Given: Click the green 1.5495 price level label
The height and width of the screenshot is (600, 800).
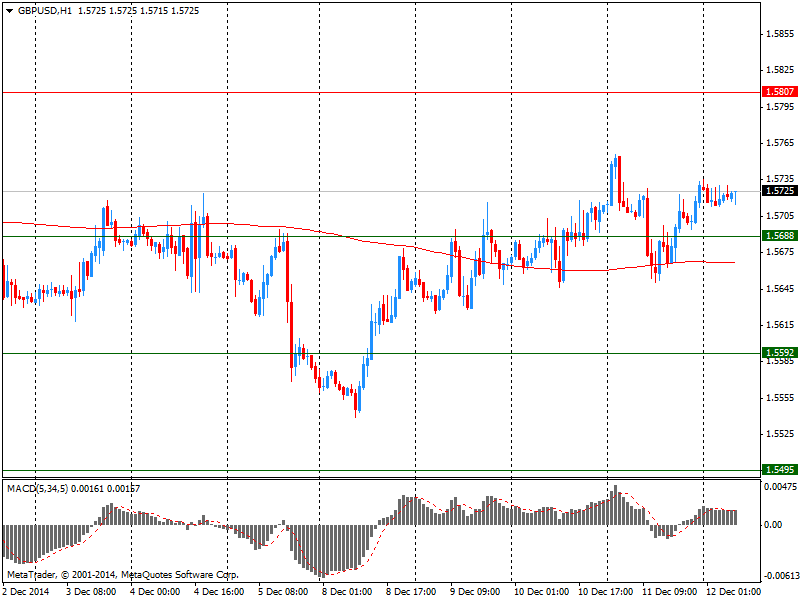Looking at the screenshot, I should (x=780, y=470).
